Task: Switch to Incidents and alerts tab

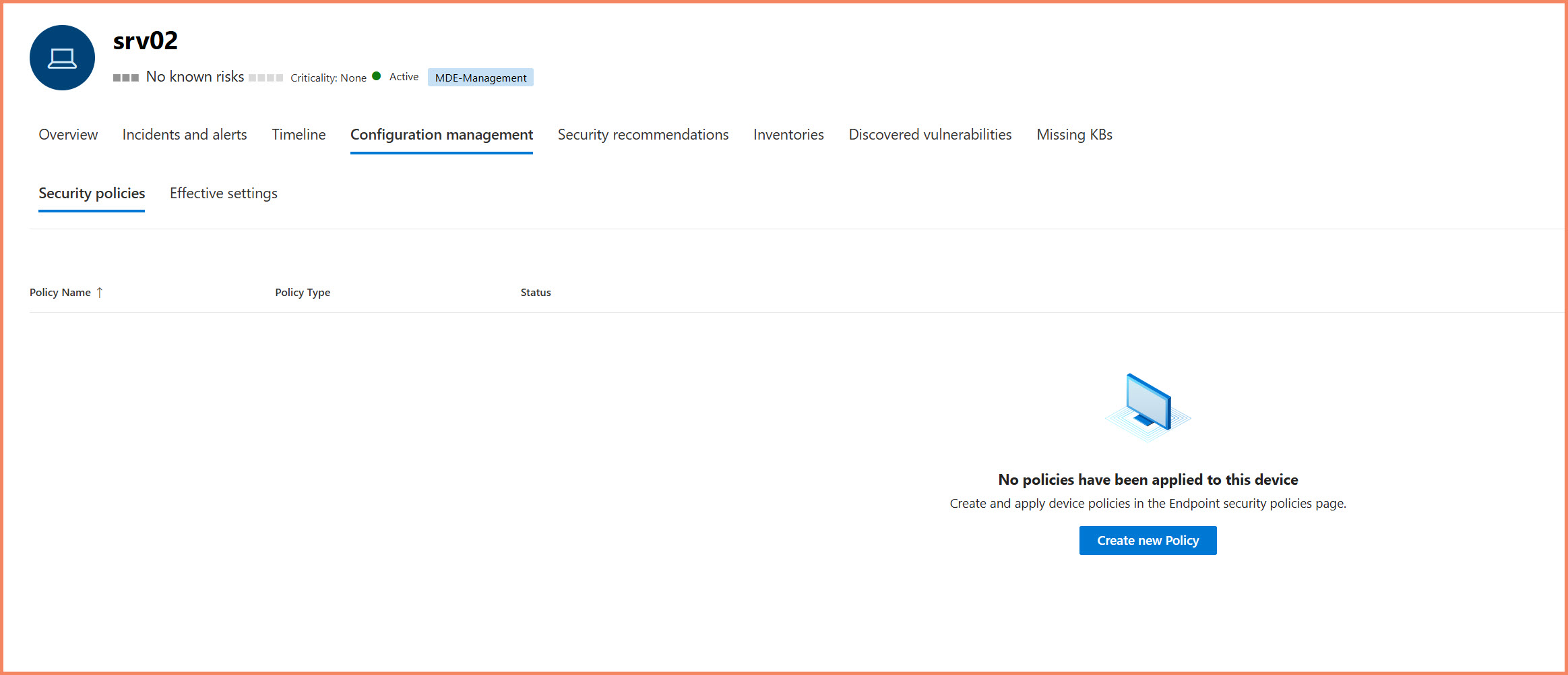Action: click(x=185, y=135)
